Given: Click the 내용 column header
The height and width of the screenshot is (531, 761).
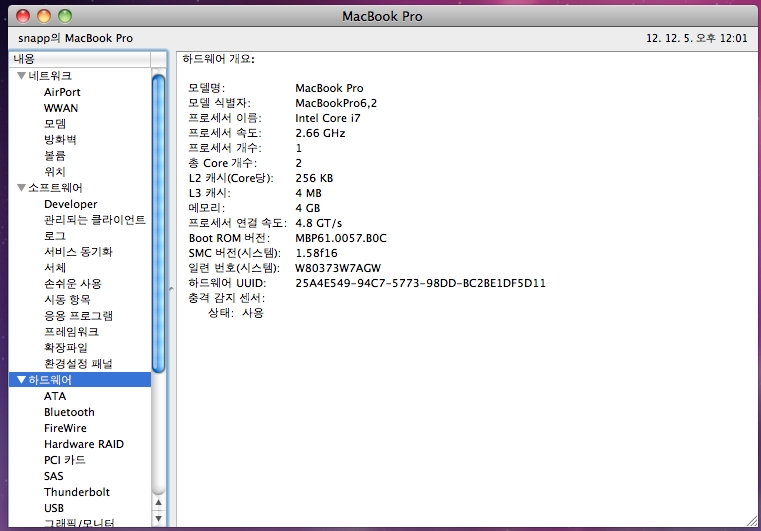Looking at the screenshot, I should [x=80, y=59].
